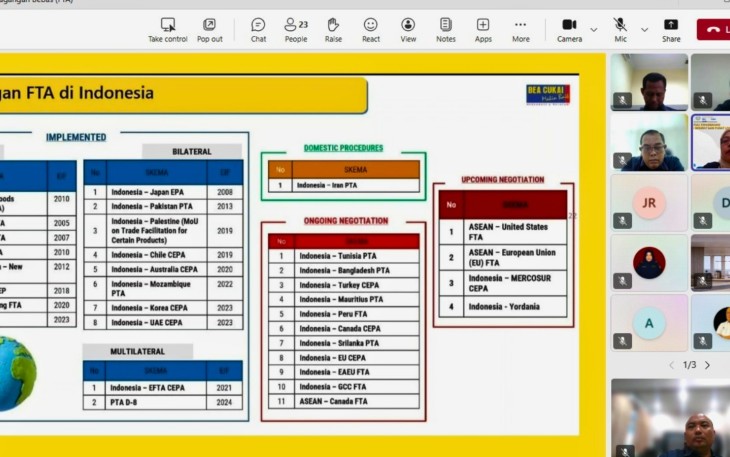Image resolution: width=730 pixels, height=457 pixels.
Task: Click the Take control button
Action: (x=168, y=30)
